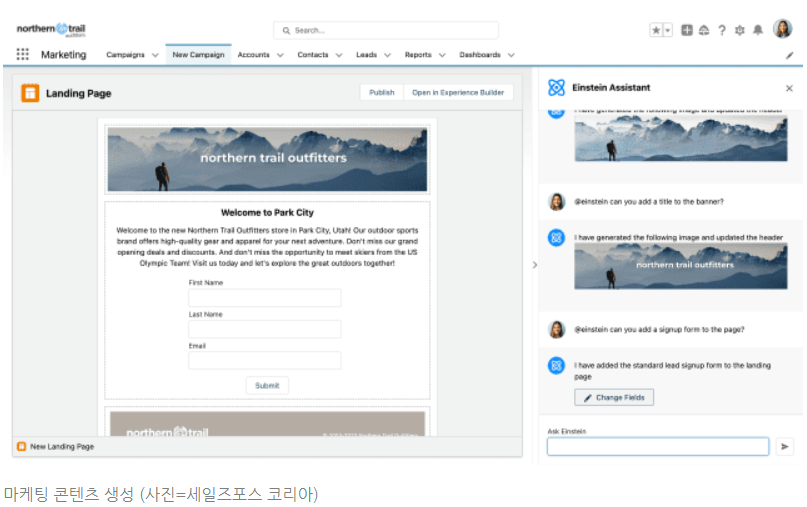Click generated banner without title in chat
This screenshot has height=507, width=807.
coord(680,138)
